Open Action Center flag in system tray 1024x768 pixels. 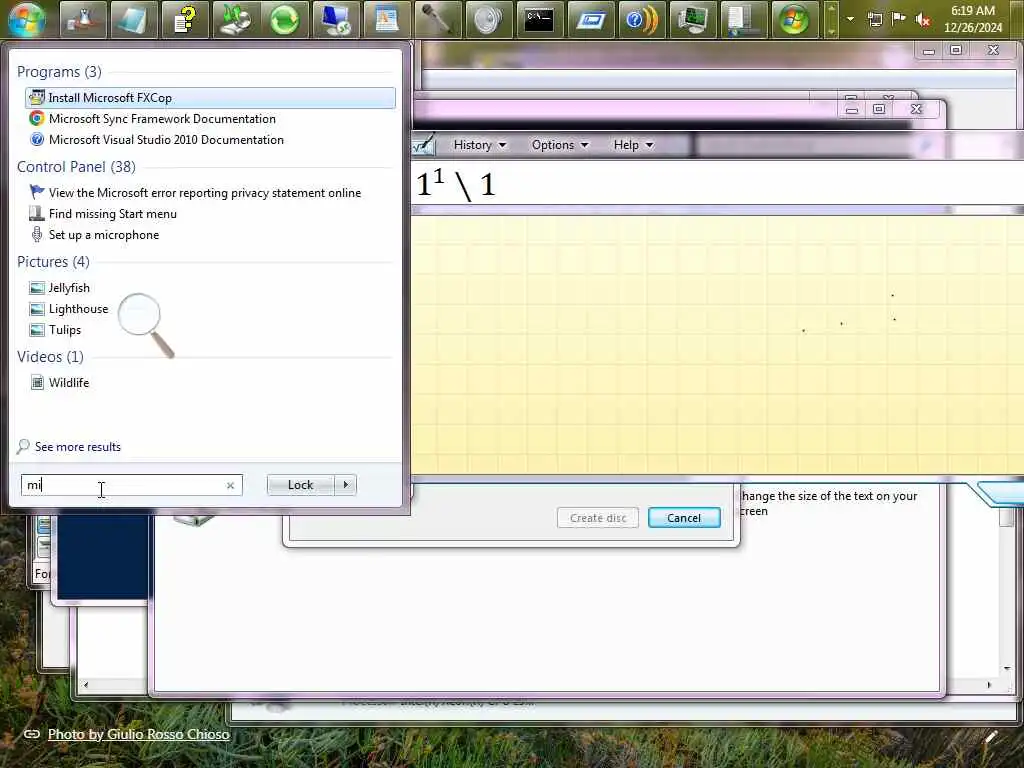pos(899,19)
